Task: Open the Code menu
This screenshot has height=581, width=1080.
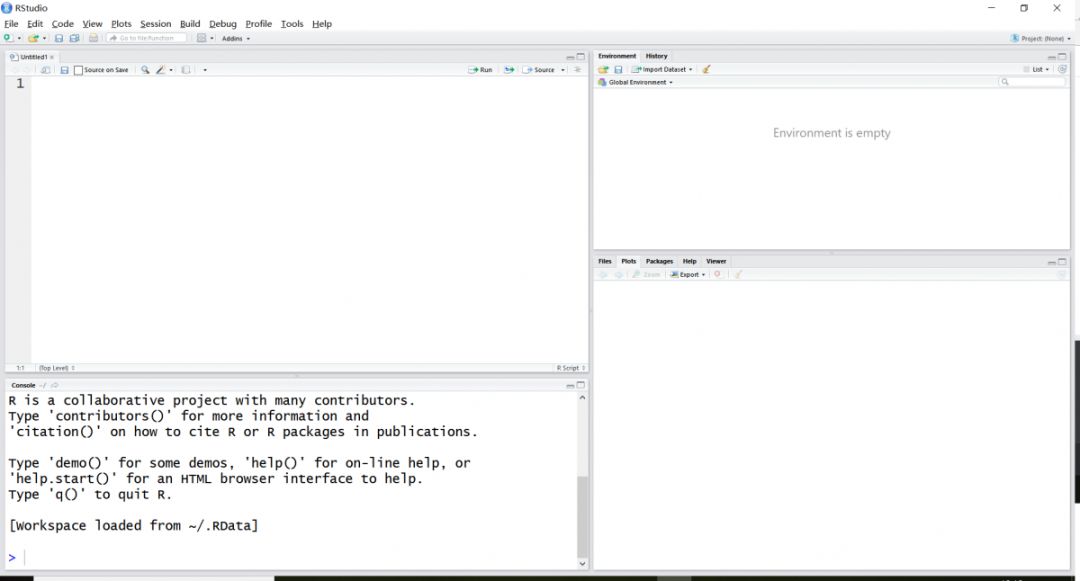Action: pos(63,23)
